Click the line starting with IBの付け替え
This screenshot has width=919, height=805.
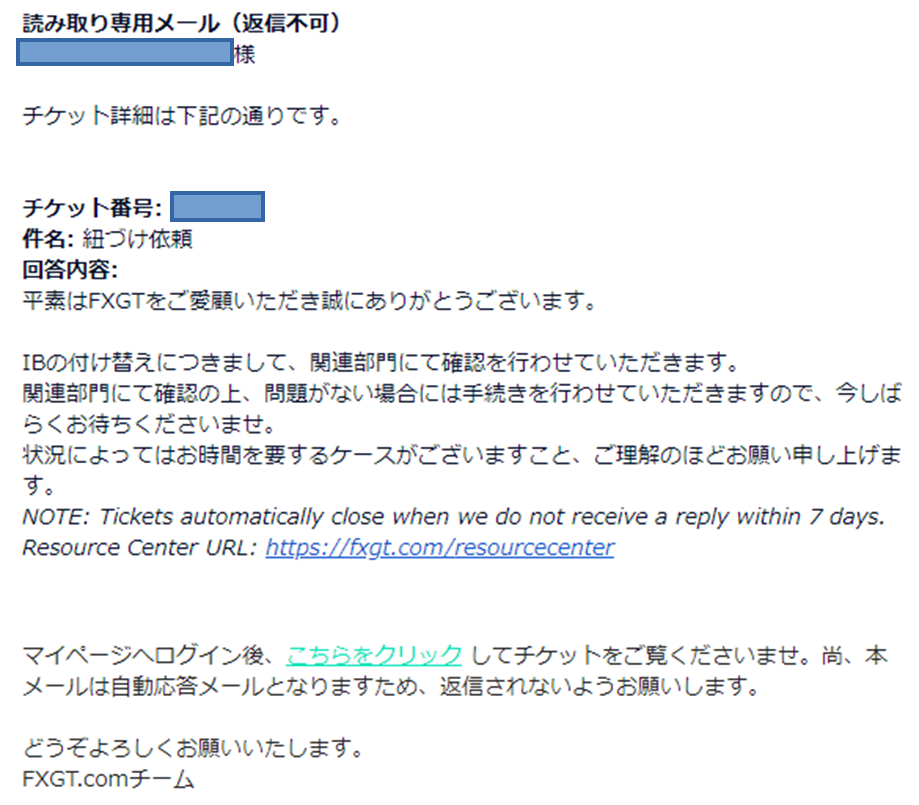[x=381, y=362]
